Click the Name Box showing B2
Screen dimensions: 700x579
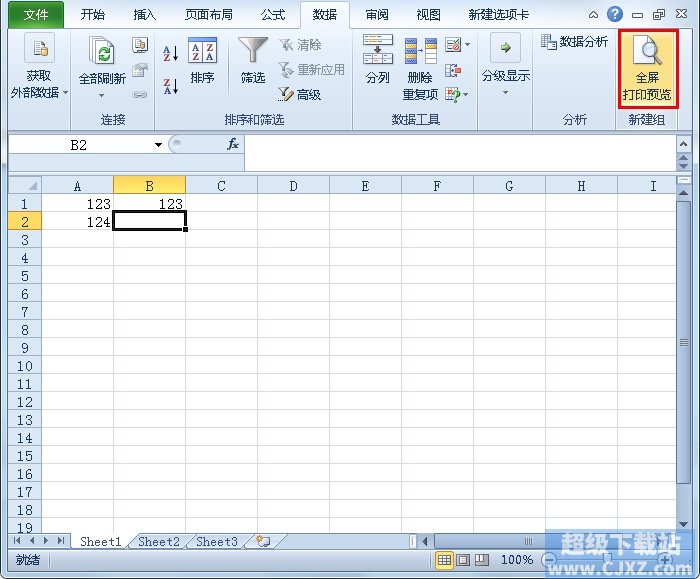pos(80,145)
